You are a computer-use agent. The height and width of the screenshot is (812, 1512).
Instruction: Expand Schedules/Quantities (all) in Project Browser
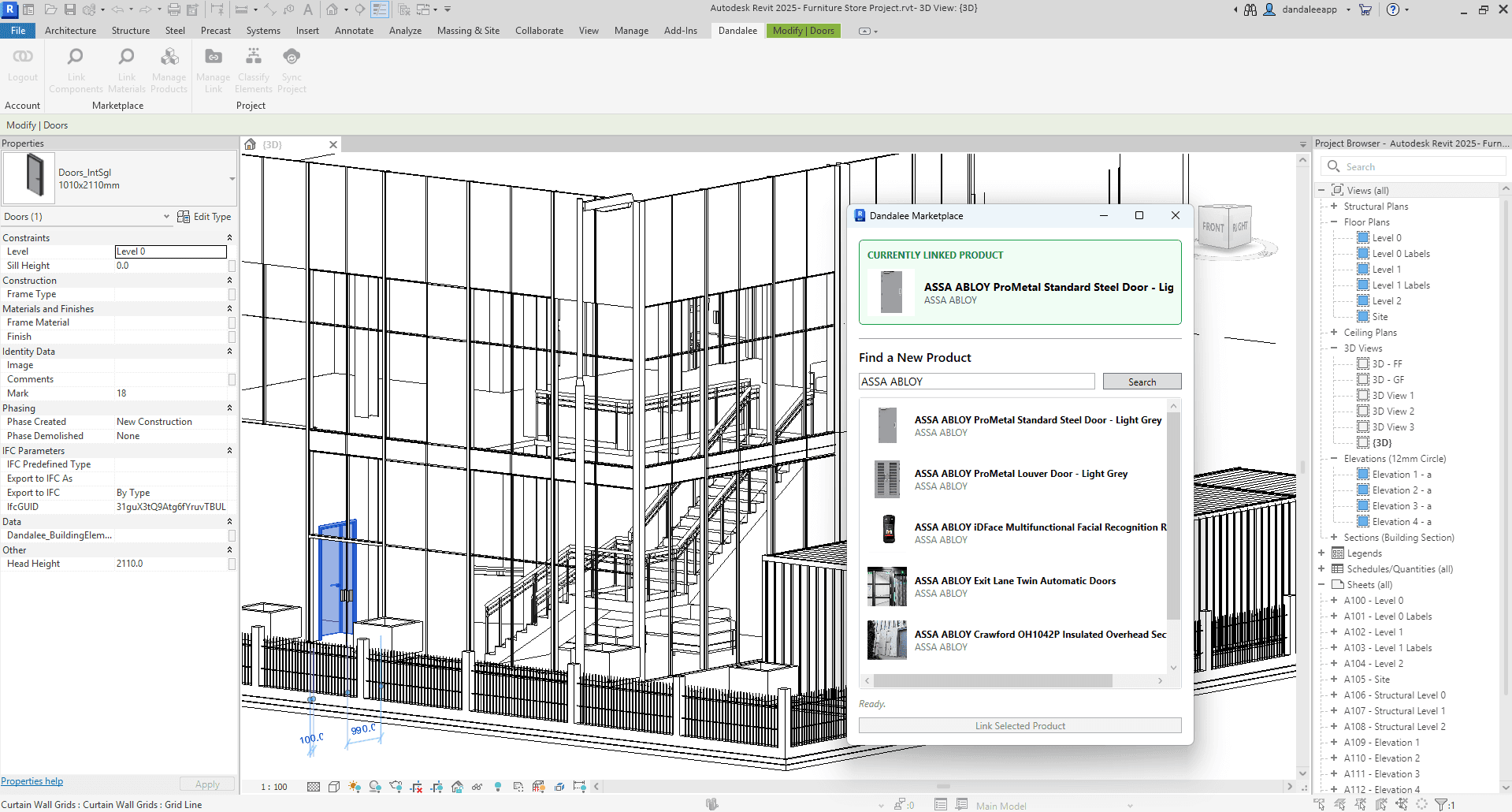(x=1321, y=569)
